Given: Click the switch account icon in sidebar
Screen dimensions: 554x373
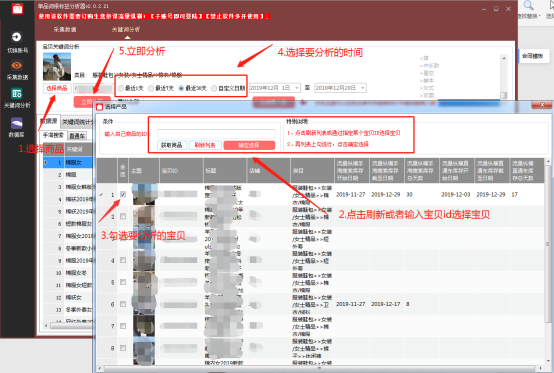Looking at the screenshot, I should coord(16,37).
